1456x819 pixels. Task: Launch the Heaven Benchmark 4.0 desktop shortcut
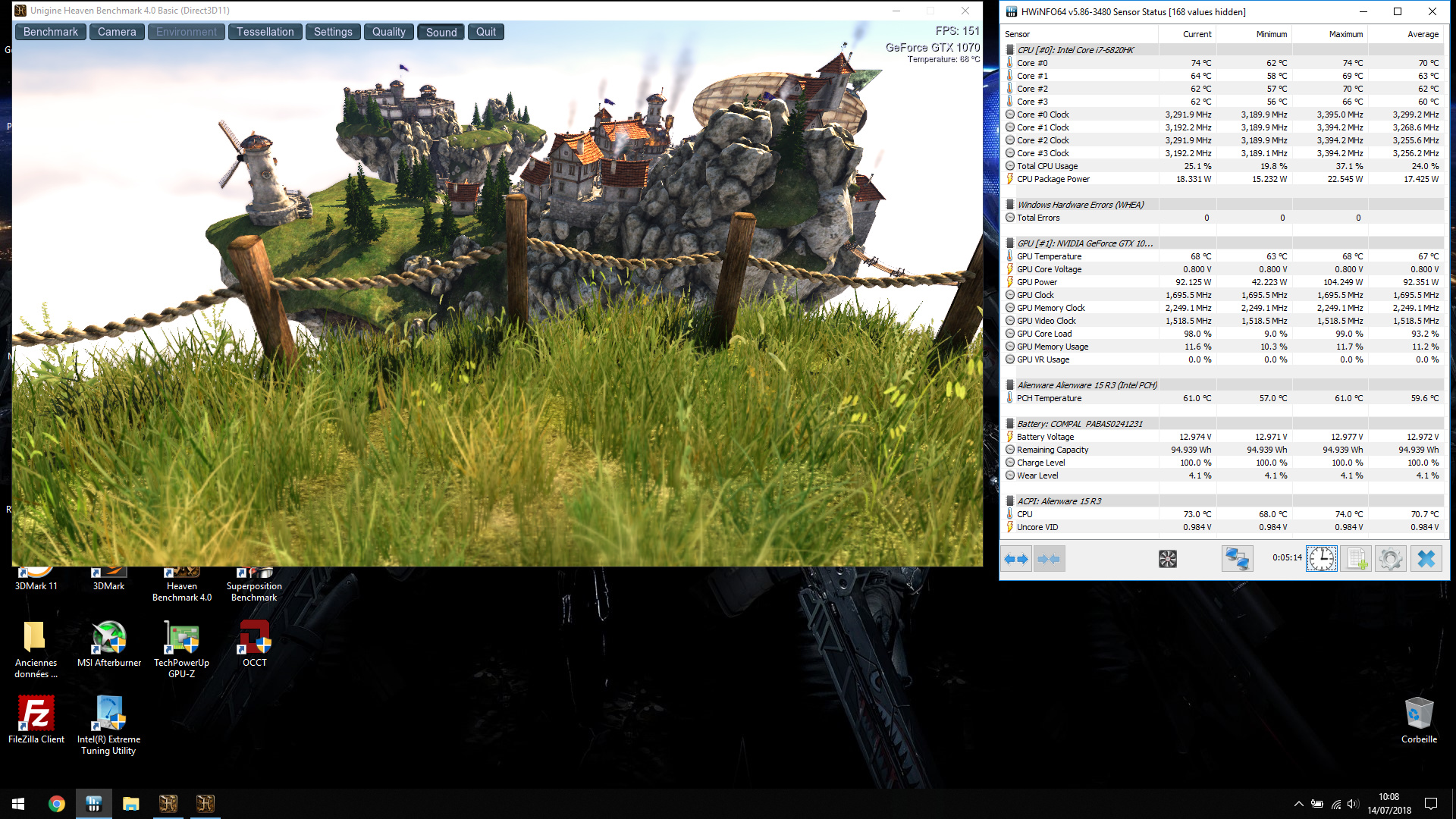coord(182,585)
